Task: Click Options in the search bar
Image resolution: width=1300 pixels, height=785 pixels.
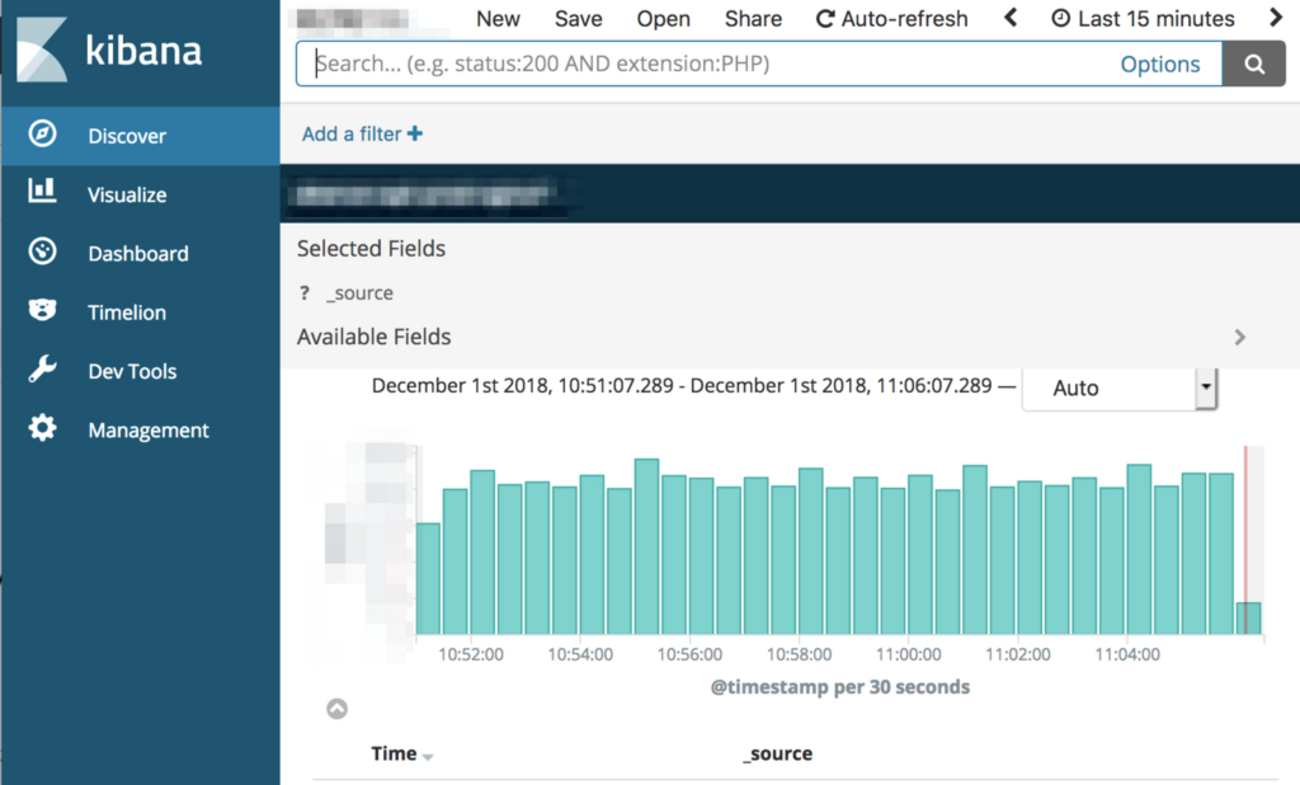Action: (x=1159, y=64)
